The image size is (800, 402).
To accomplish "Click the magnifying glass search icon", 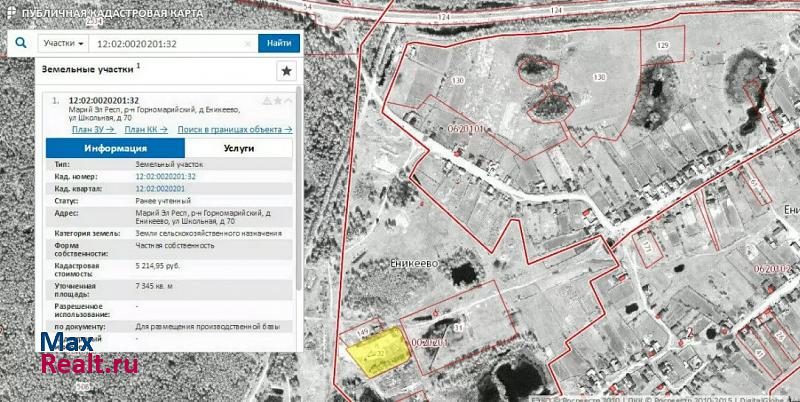I will click(x=20, y=43).
